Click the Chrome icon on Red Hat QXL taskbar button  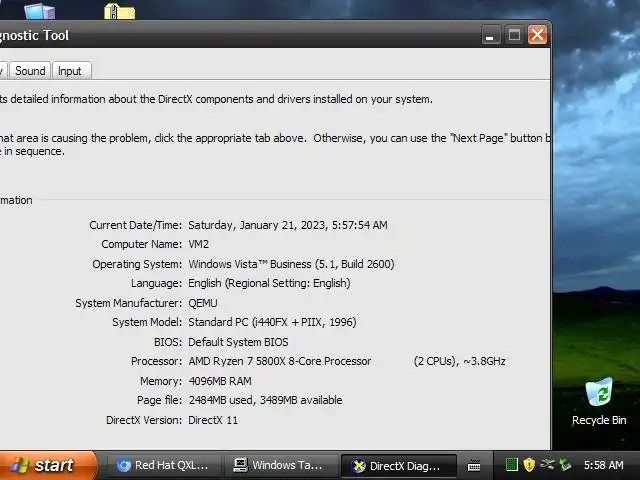(123, 465)
